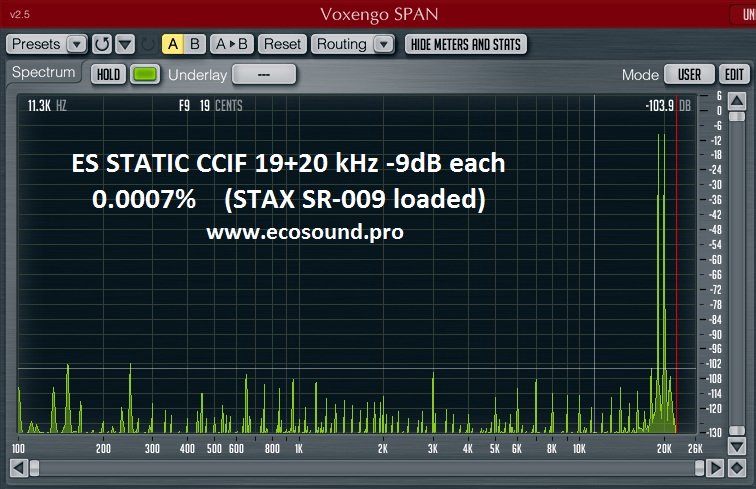Click the bottom vertical range handle
The width and height of the screenshot is (756, 489).
pyautogui.click(x=737, y=430)
